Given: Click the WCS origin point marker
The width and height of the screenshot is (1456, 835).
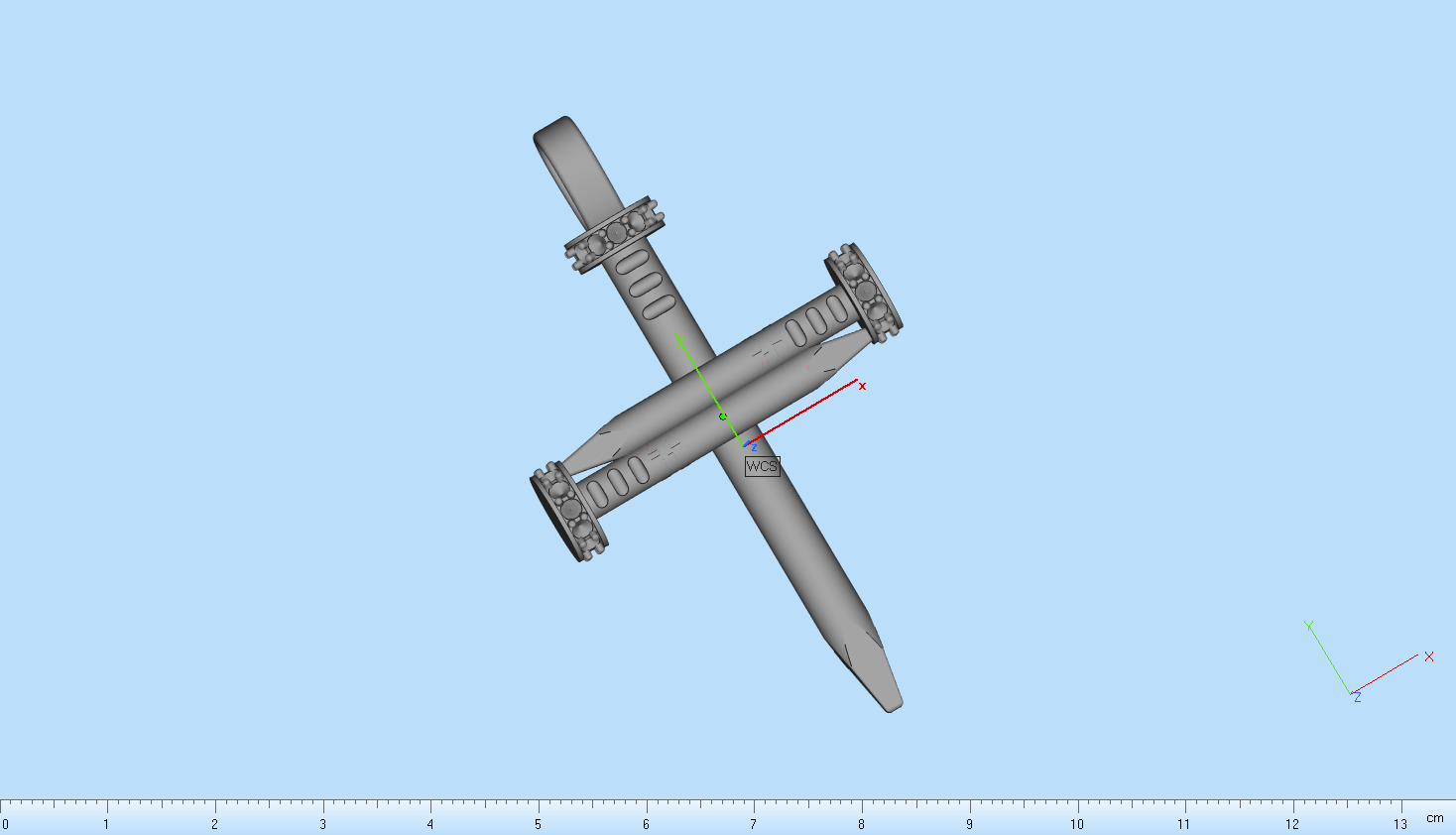Looking at the screenshot, I should (x=723, y=417).
